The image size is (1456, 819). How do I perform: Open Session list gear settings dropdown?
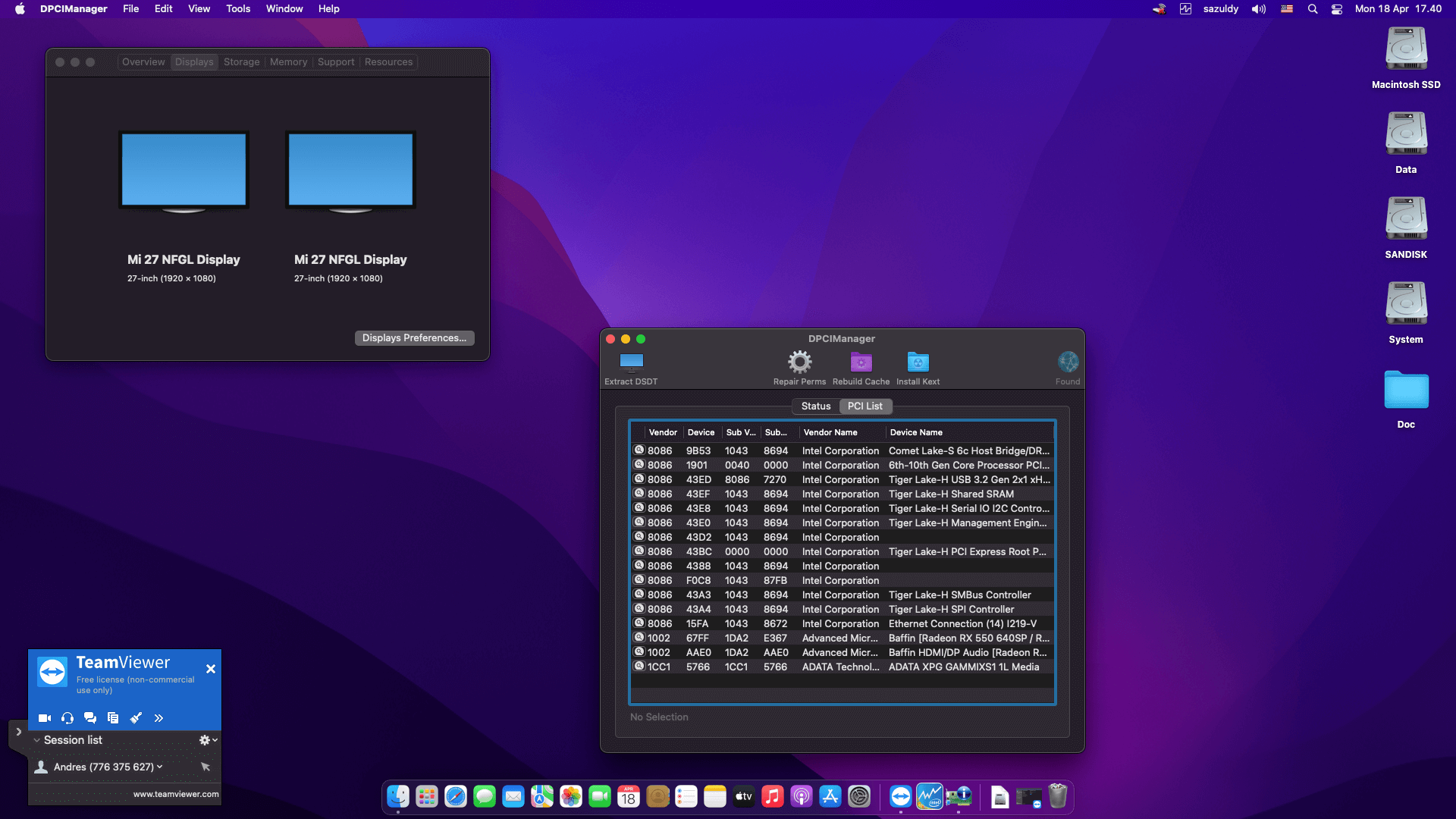click(x=208, y=740)
